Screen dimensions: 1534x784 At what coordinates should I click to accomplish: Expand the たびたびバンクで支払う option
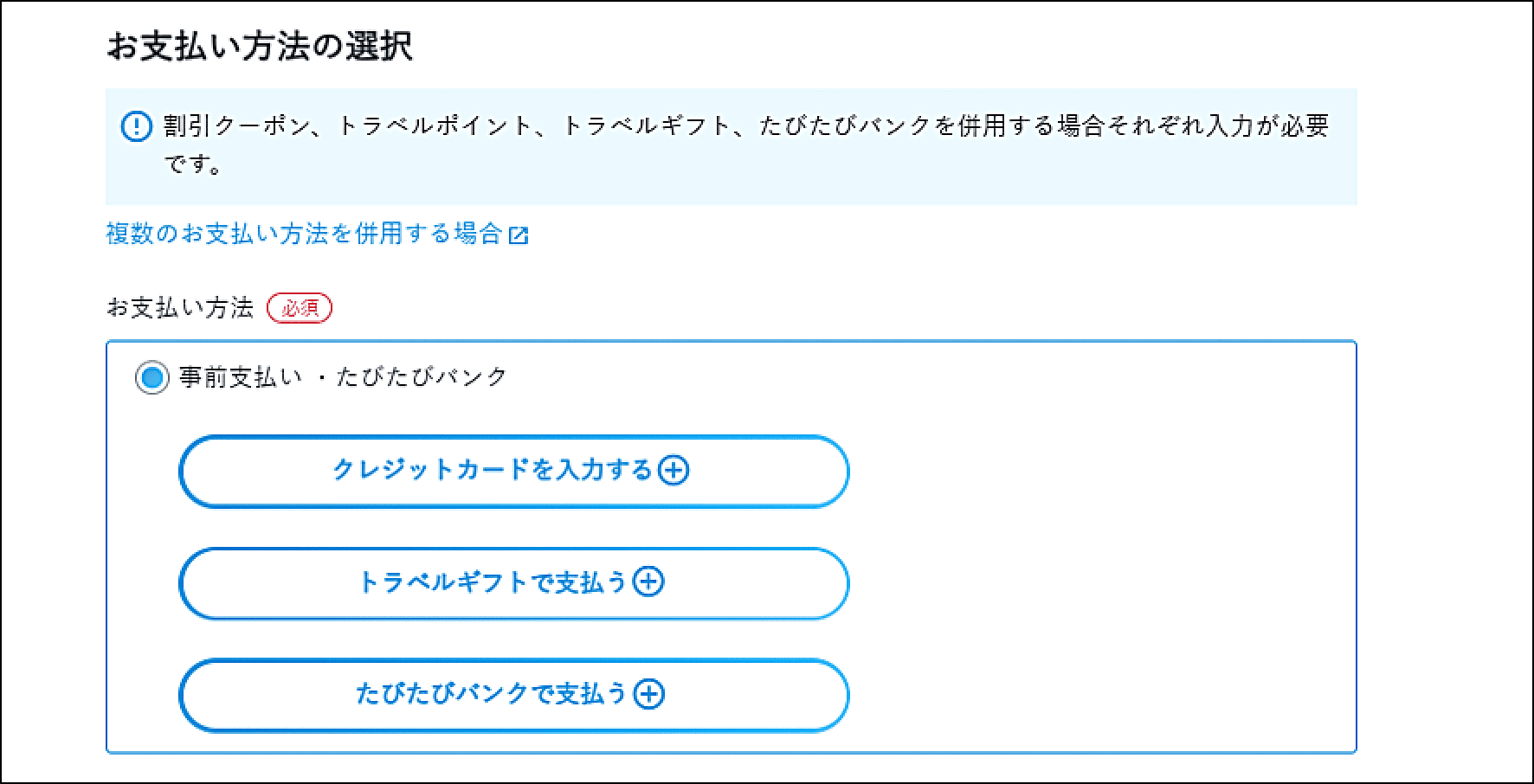coord(490,694)
